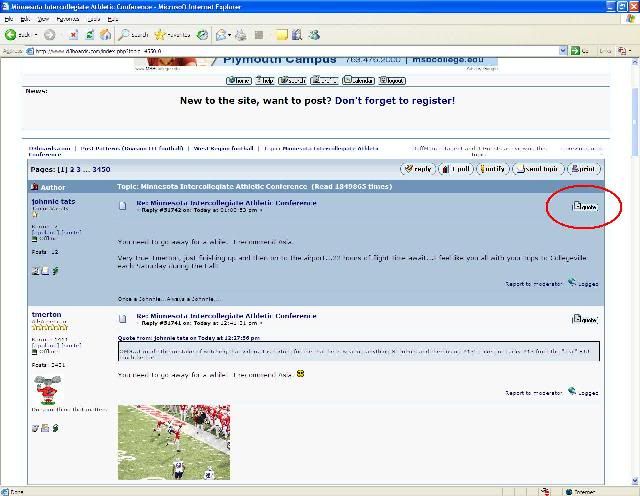The height and width of the screenshot is (496, 640).
Task: Click the forum print button
Action: tap(584, 169)
